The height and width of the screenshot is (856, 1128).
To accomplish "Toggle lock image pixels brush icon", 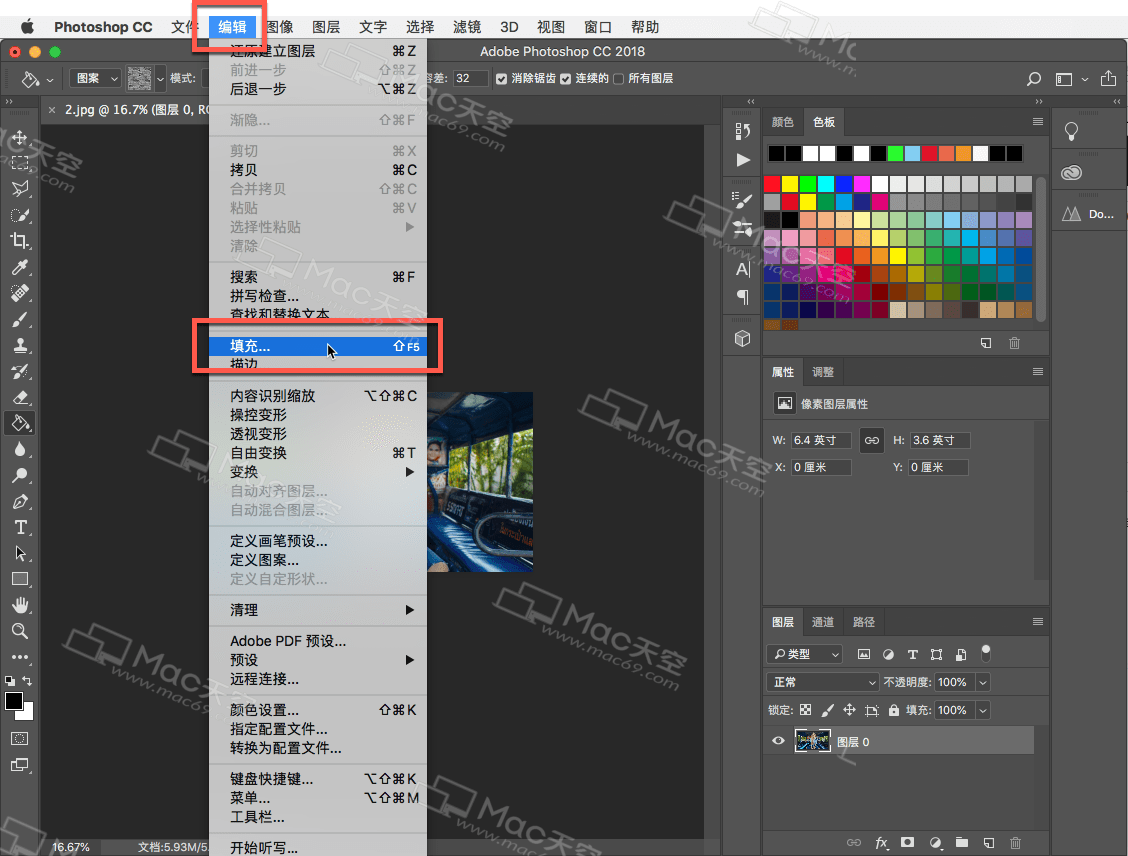I will [x=827, y=710].
